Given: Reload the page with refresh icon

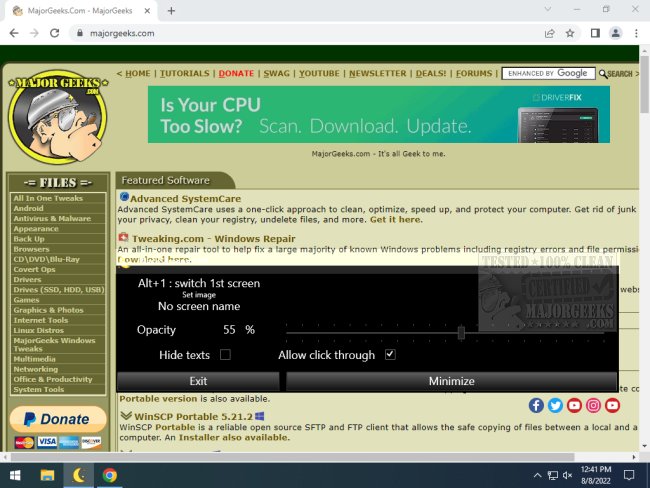Looking at the screenshot, I should point(54,33).
